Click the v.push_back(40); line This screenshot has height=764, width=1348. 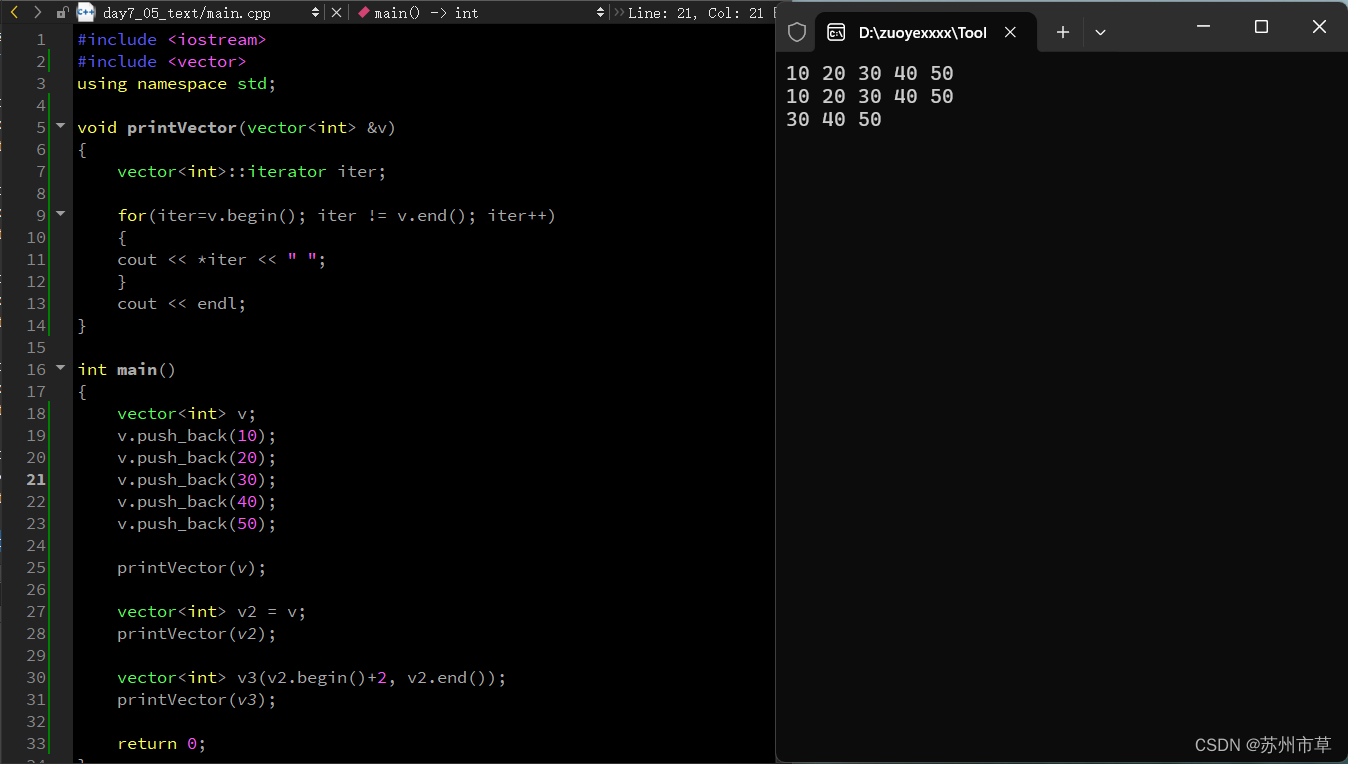coord(196,501)
